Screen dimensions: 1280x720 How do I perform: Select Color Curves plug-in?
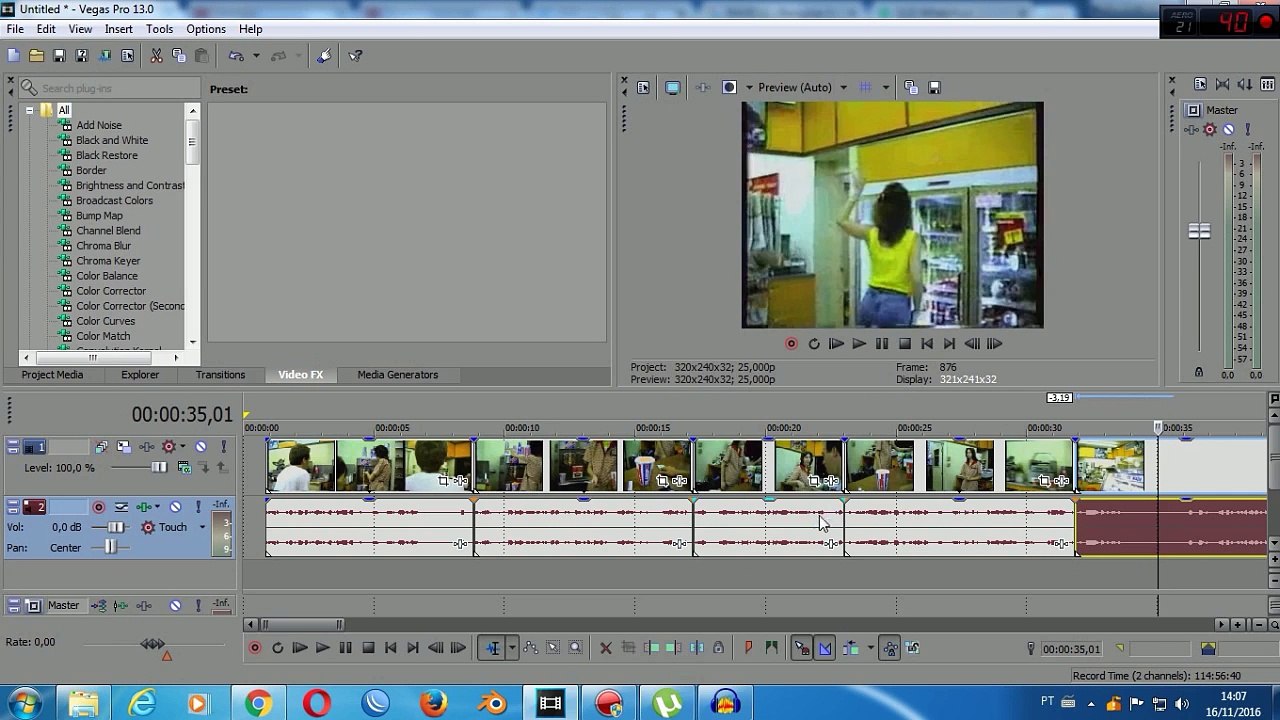(106, 321)
